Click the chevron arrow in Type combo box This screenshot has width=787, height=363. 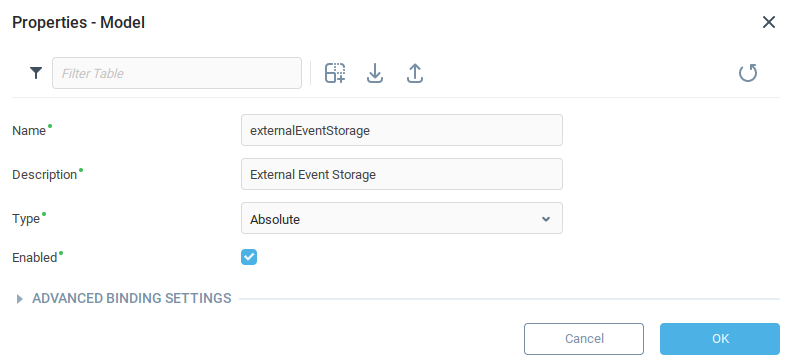pyautogui.click(x=546, y=219)
